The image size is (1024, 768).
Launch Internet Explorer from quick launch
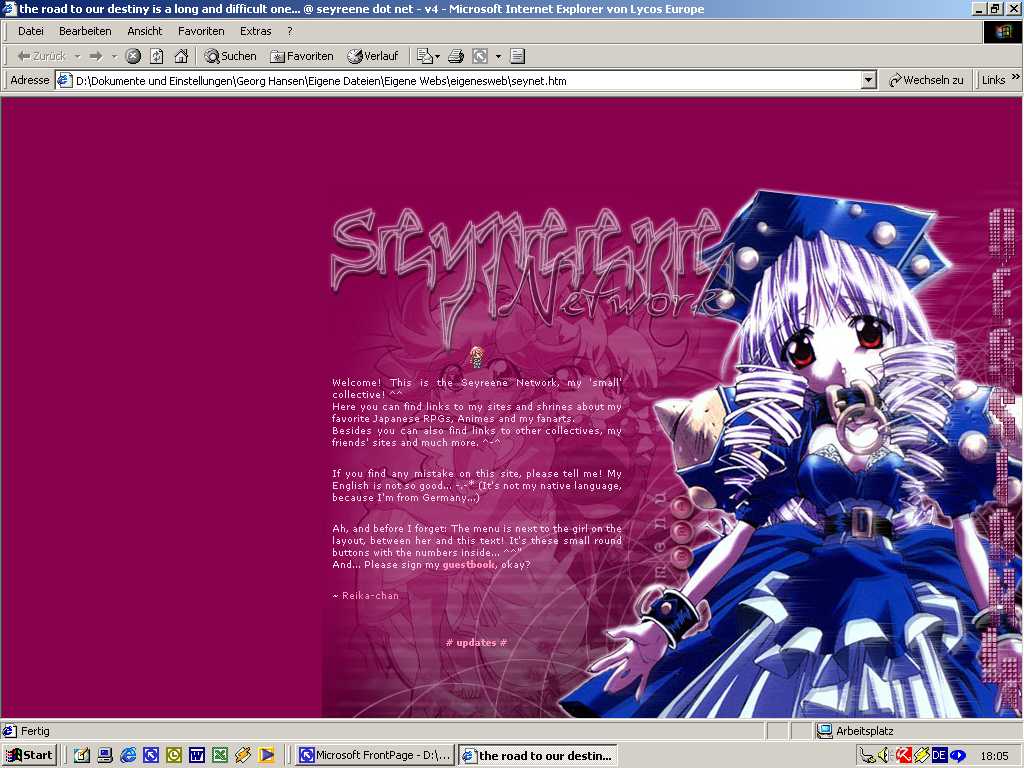pos(128,755)
